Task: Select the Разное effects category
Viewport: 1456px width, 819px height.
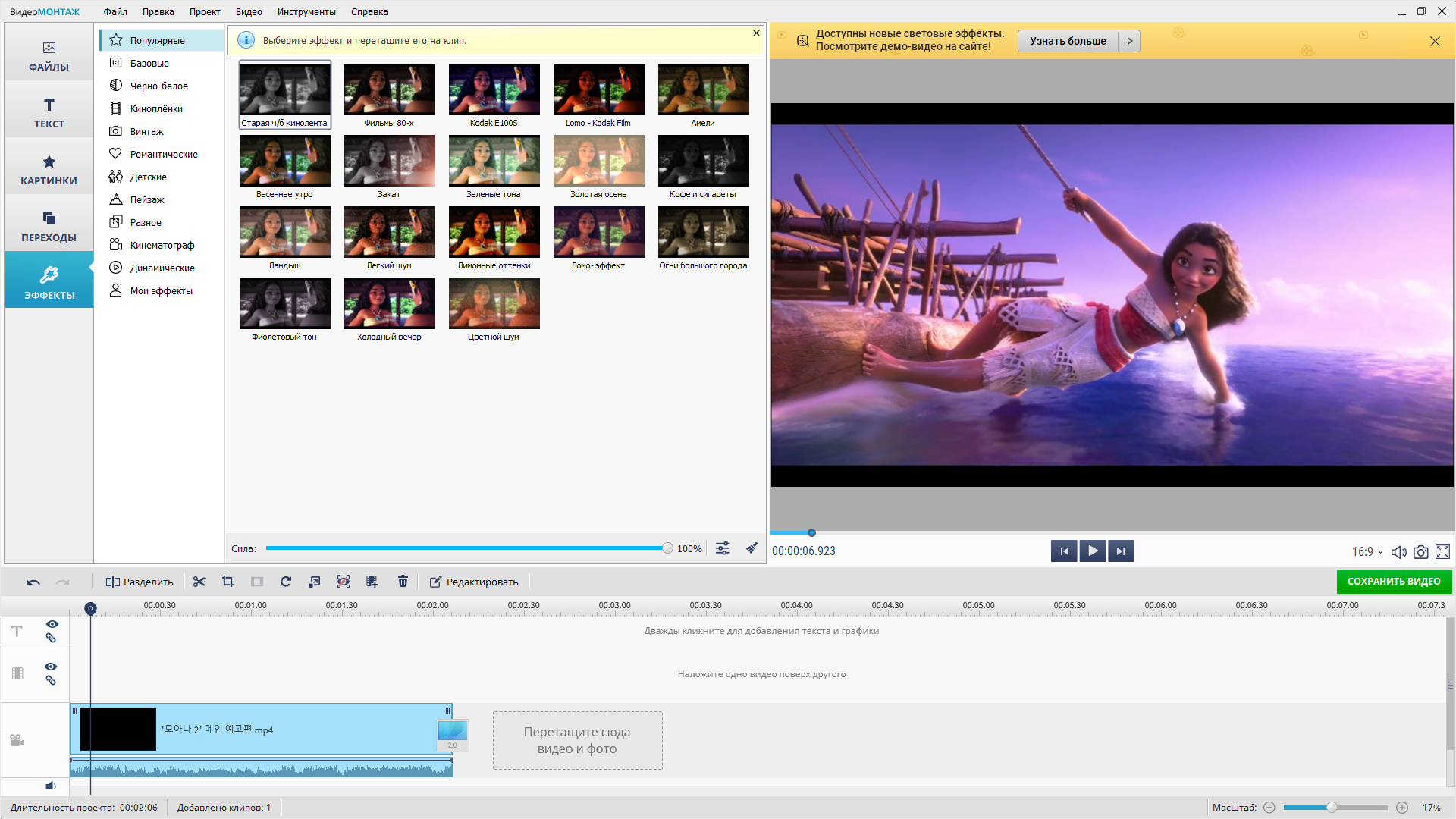Action: tap(162, 222)
